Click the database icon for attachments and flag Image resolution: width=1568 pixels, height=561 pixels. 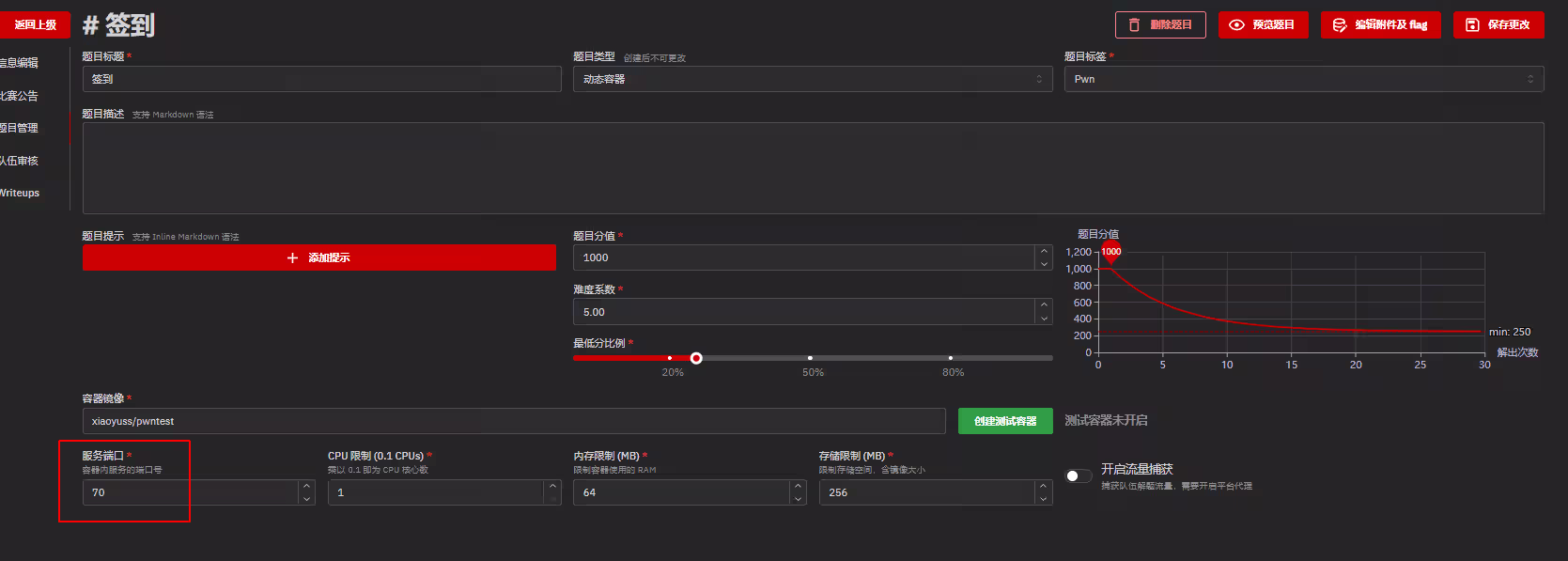(x=1339, y=25)
